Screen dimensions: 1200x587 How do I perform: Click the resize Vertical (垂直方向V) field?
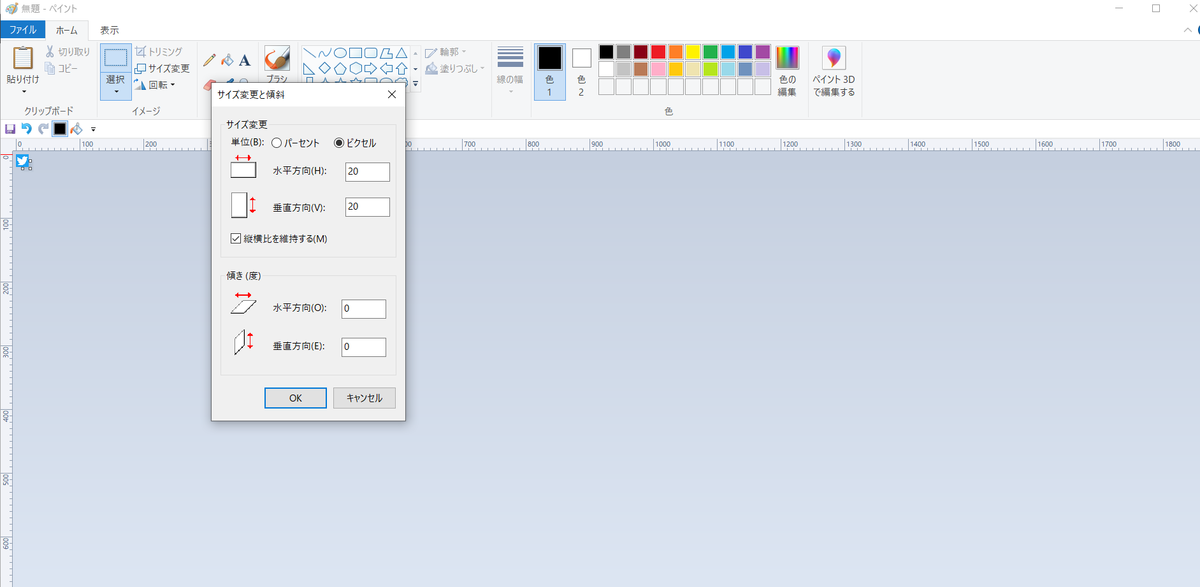pos(367,207)
